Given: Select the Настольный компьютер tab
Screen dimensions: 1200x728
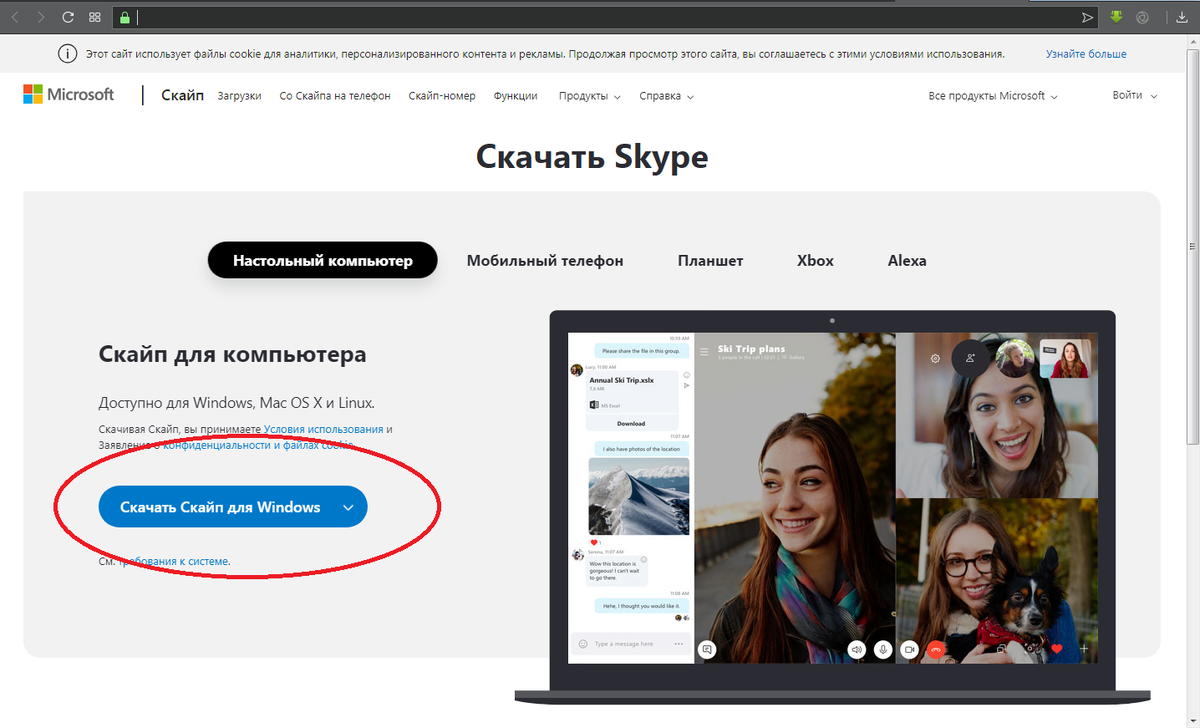Looking at the screenshot, I should click(323, 260).
